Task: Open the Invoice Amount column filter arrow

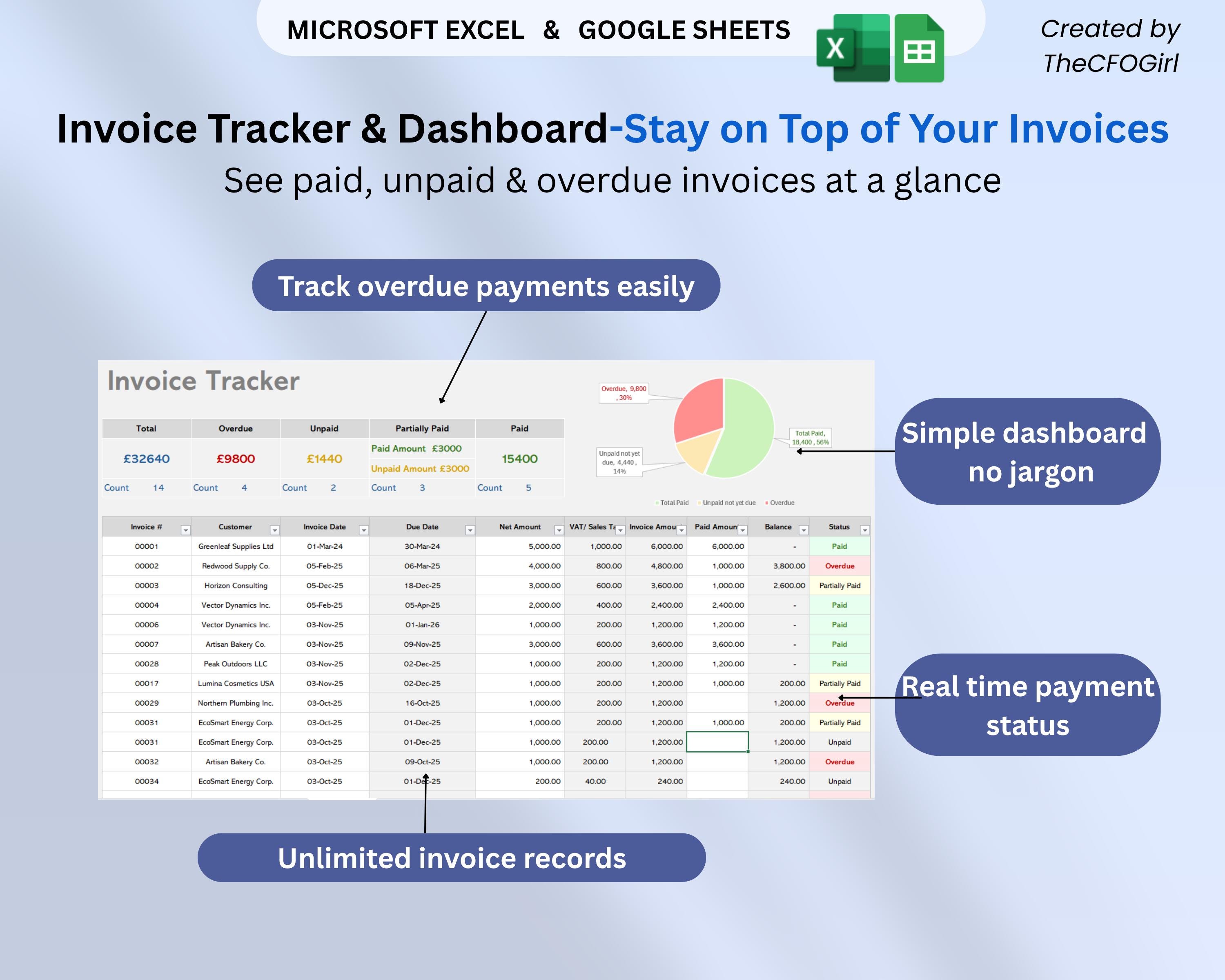Action: (x=682, y=530)
